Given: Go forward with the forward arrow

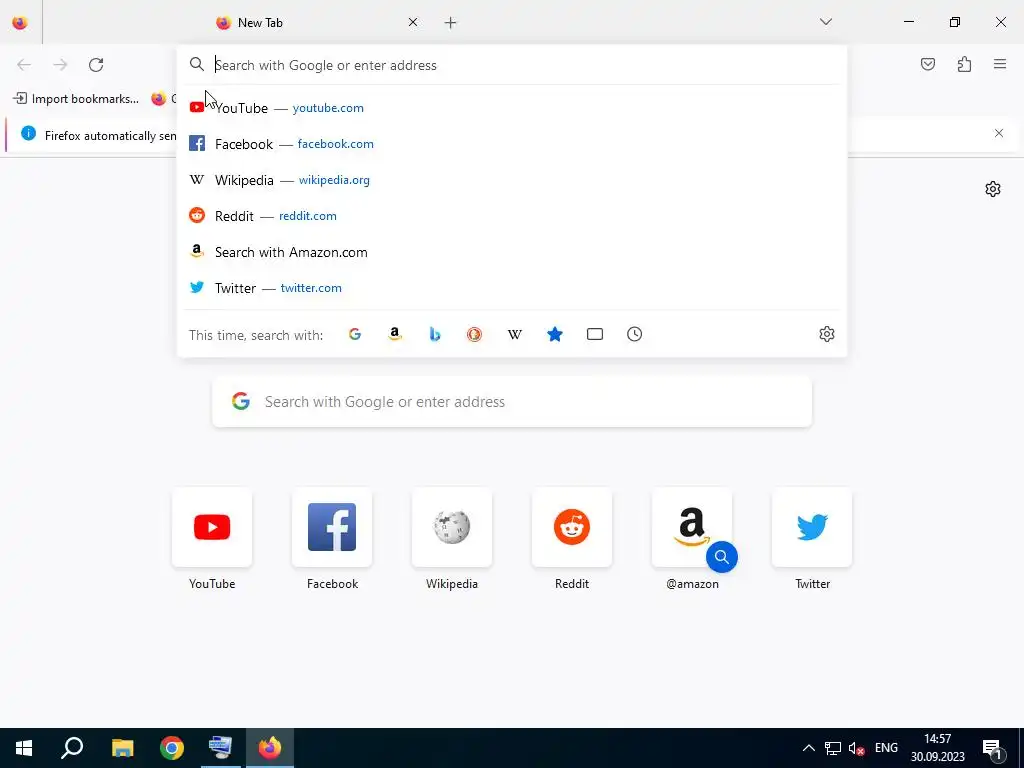Looking at the screenshot, I should (x=60, y=65).
